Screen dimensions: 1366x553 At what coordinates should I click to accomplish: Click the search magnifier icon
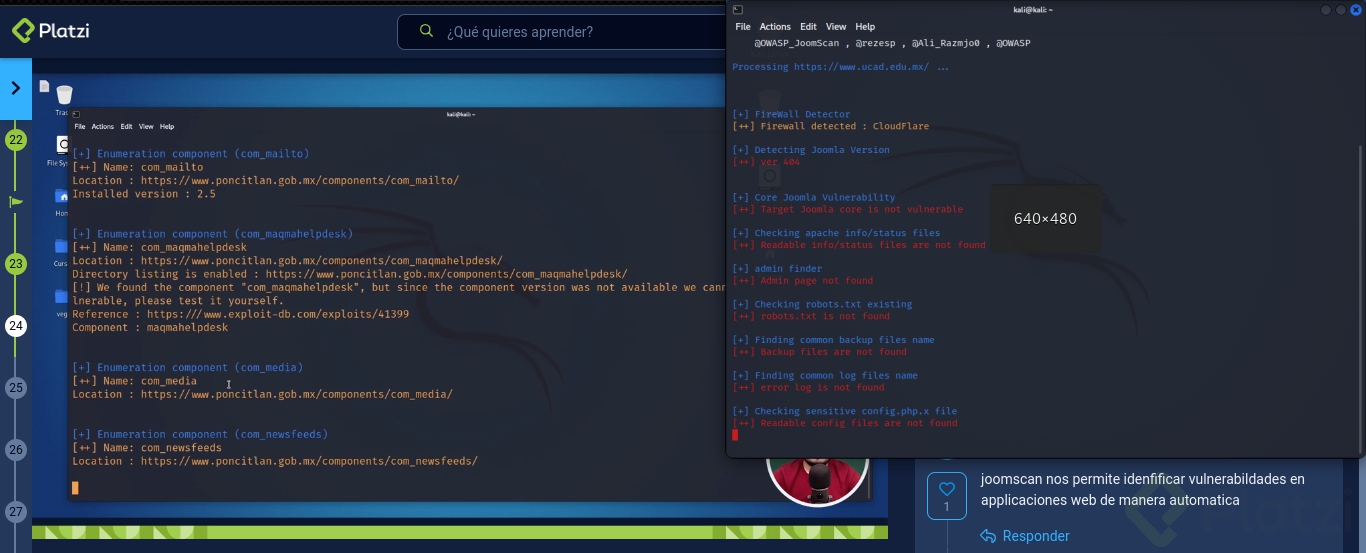pyautogui.click(x=426, y=32)
